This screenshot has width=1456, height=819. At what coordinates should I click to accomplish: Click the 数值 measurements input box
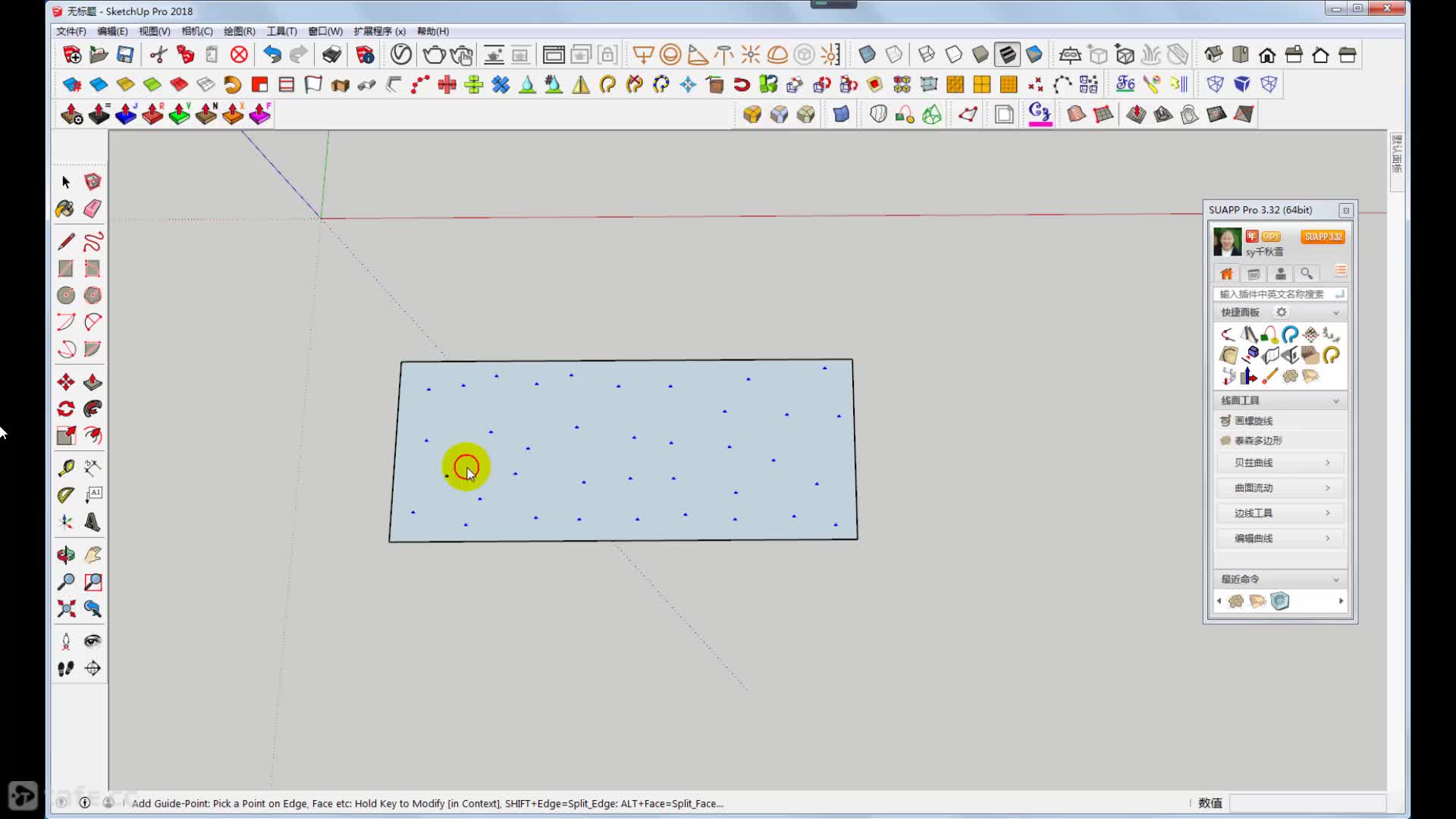pyautogui.click(x=1307, y=803)
